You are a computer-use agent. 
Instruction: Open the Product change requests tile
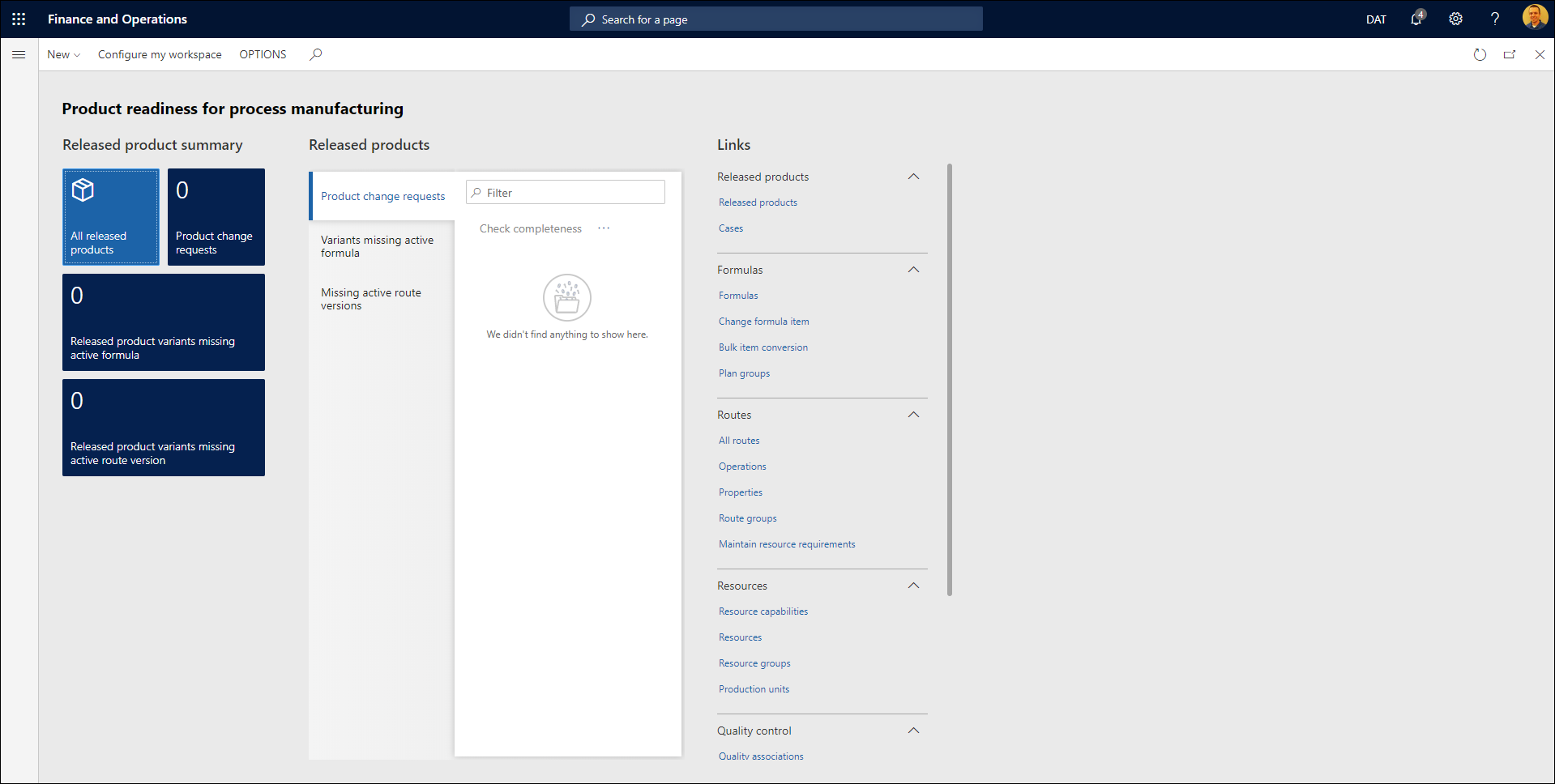(216, 217)
